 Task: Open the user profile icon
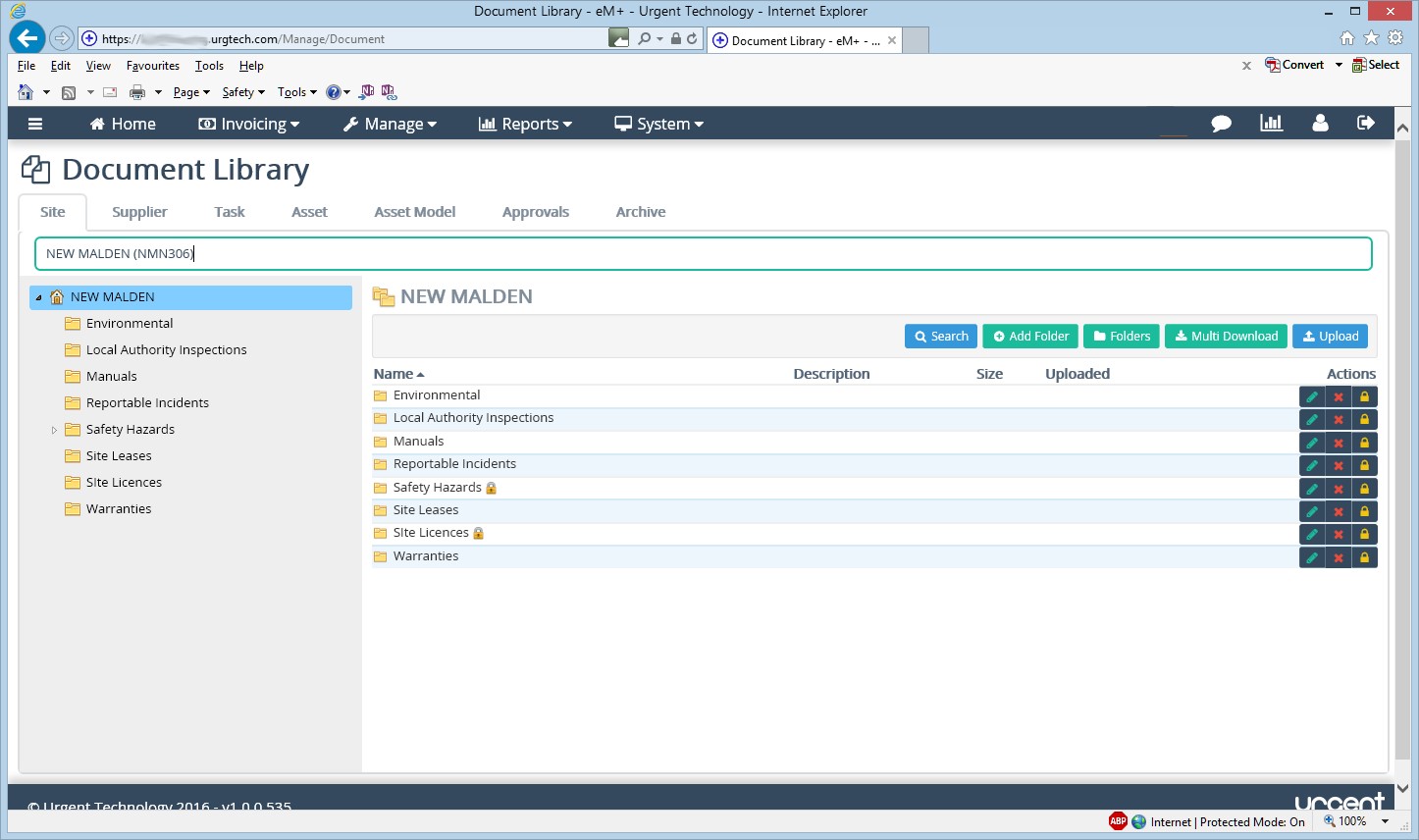(1319, 124)
